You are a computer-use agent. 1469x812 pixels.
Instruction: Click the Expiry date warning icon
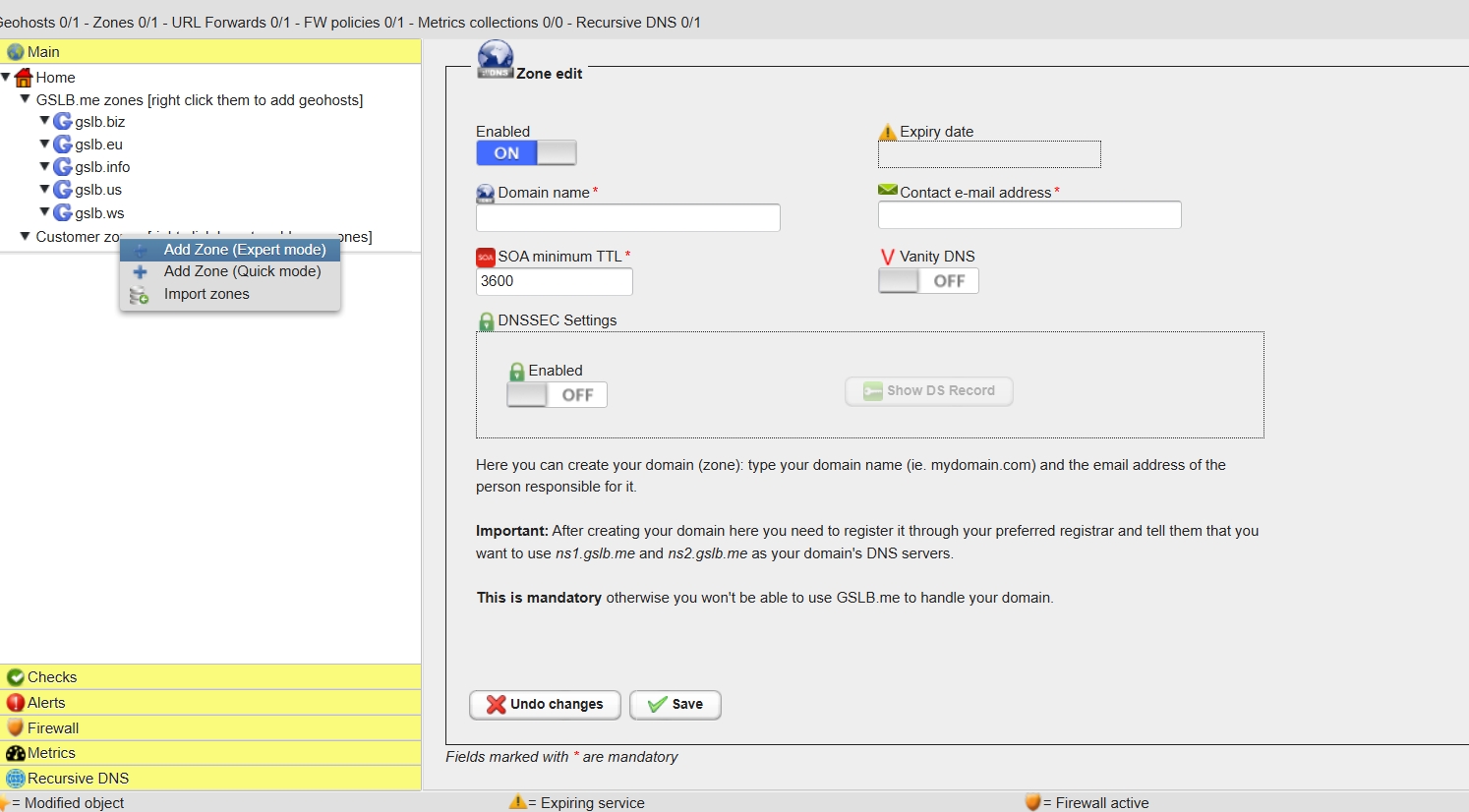pos(888,132)
